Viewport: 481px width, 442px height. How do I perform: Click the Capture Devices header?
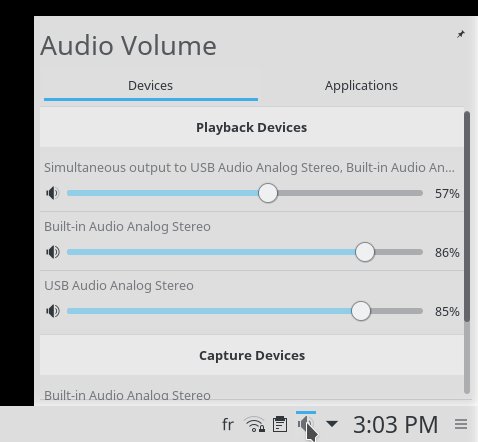[252, 355]
